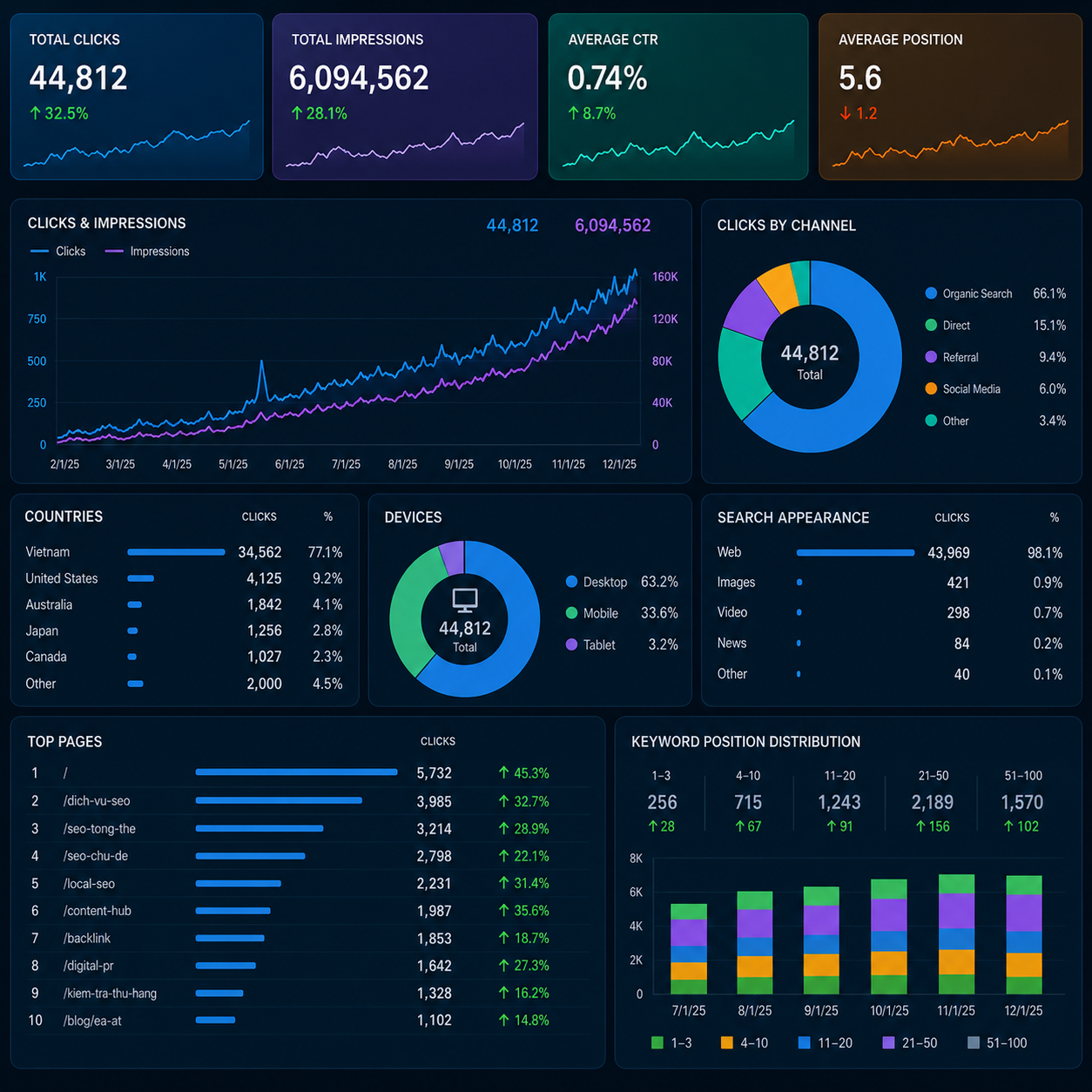
Task: Click the 12/1/25 stacked bar in keyword chart
Action: tap(1024, 934)
